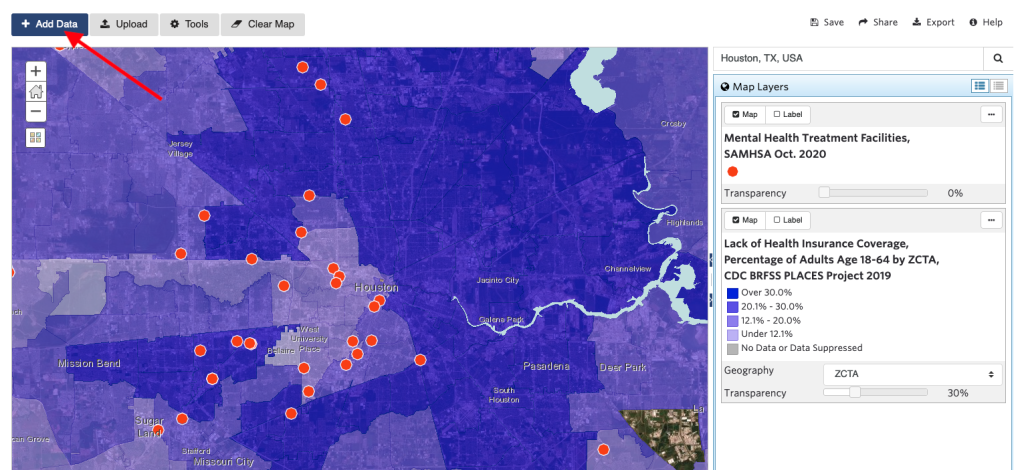
Task: Open the ZCTA Geography dropdown
Action: tap(912, 375)
